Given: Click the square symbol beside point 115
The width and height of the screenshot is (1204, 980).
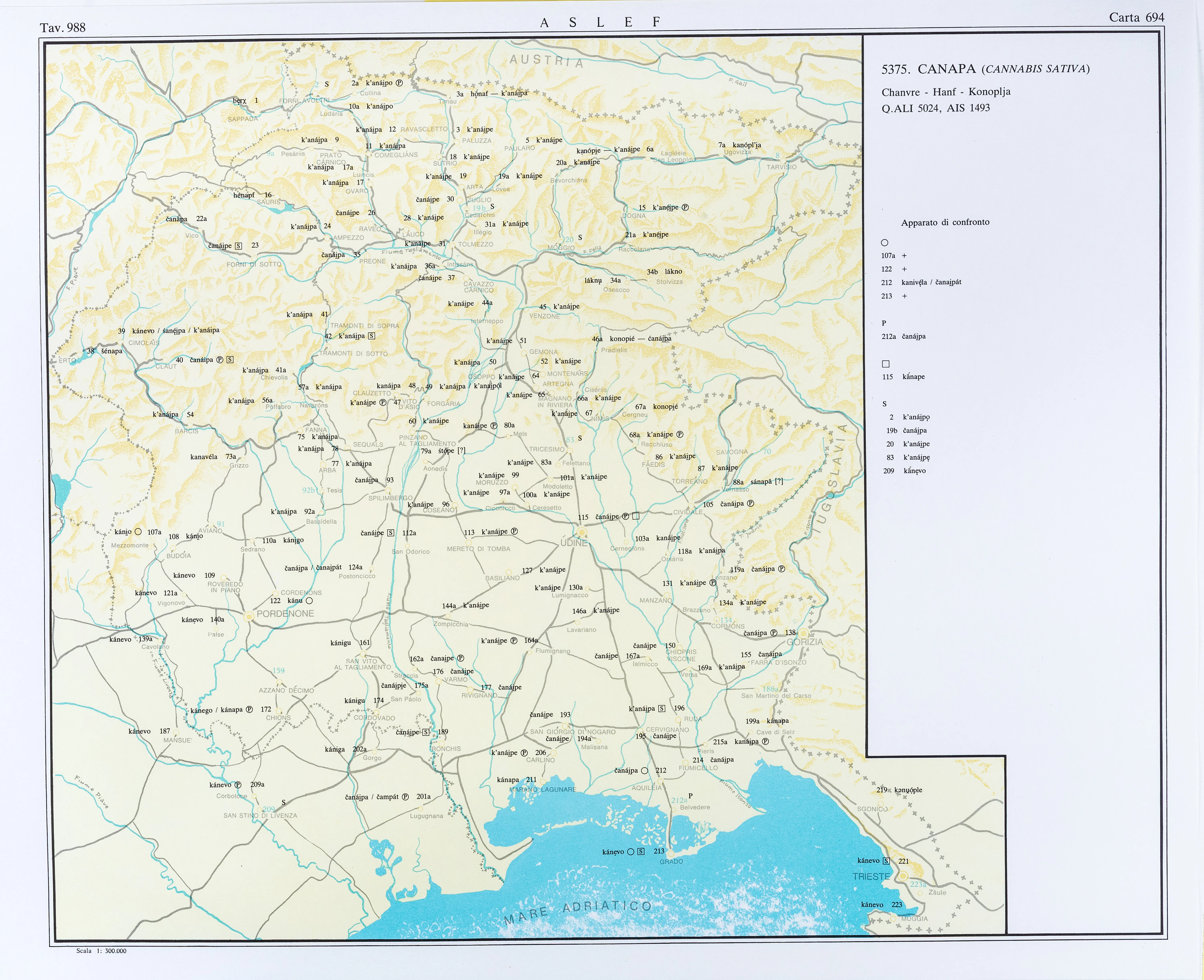Looking at the screenshot, I should (636, 515).
